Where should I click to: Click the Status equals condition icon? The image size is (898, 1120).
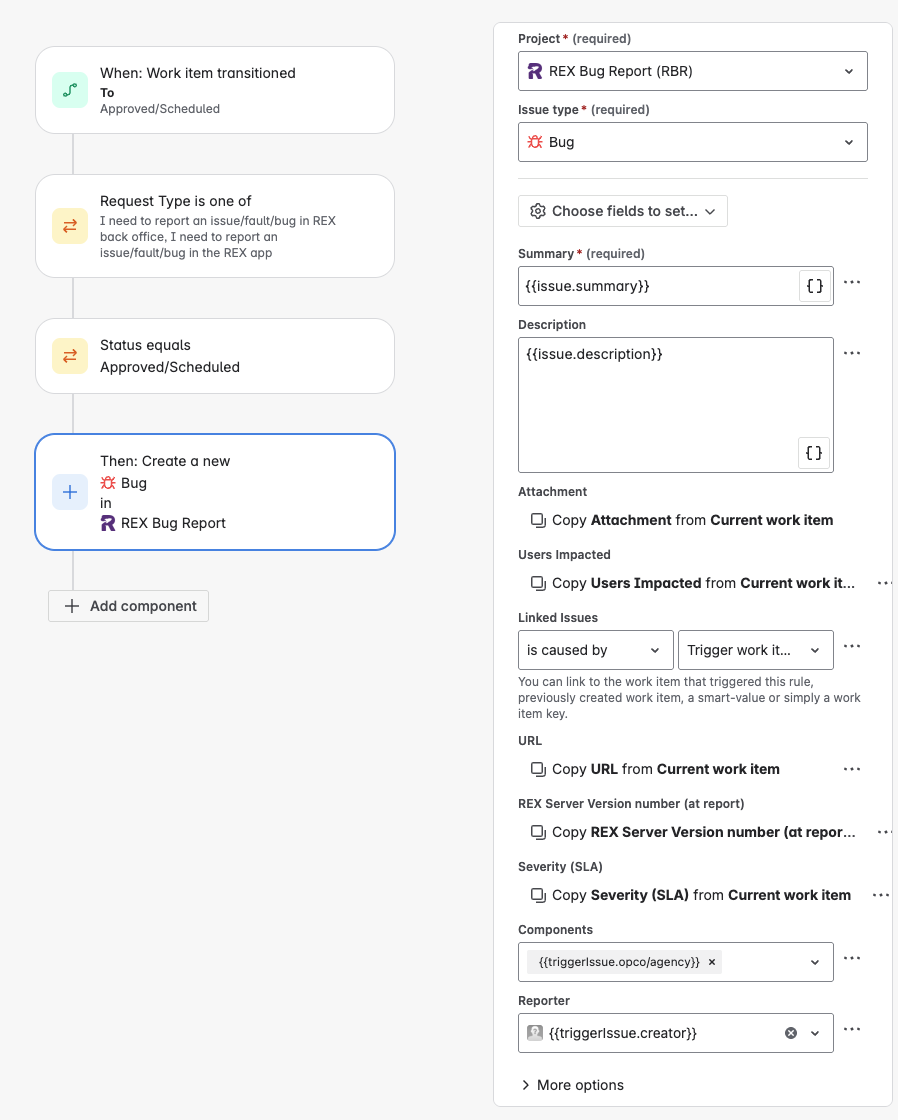pos(70,356)
